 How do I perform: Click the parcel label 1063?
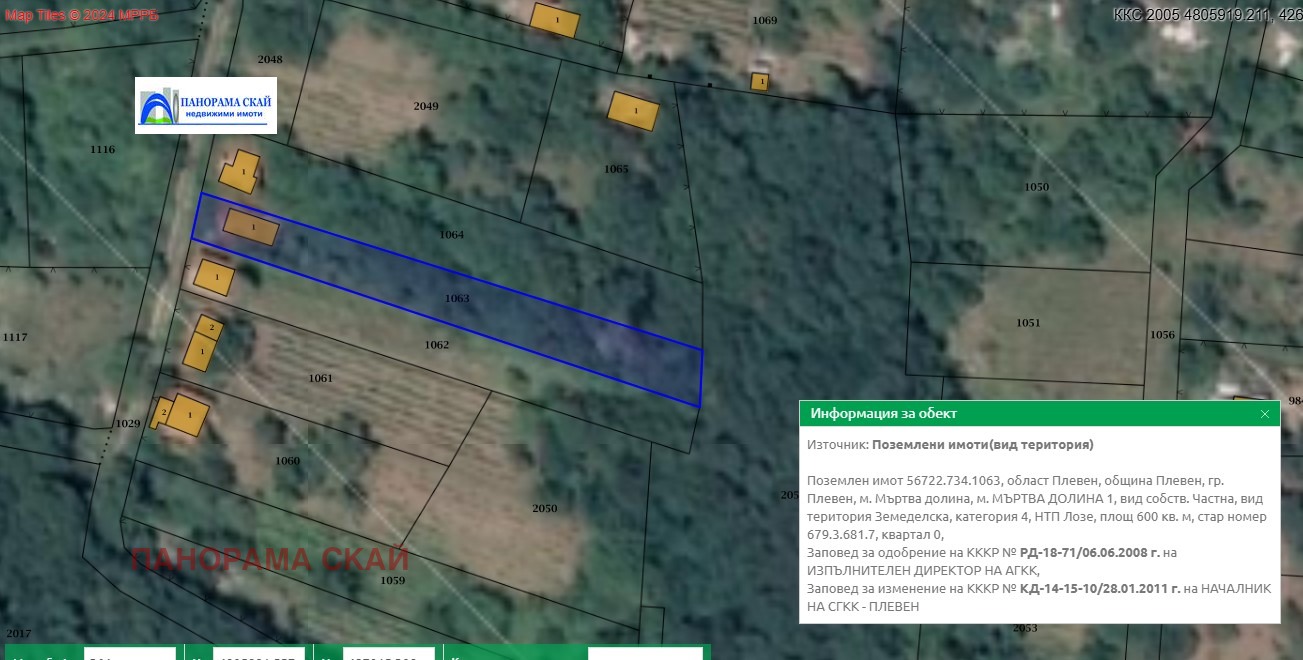pos(457,298)
